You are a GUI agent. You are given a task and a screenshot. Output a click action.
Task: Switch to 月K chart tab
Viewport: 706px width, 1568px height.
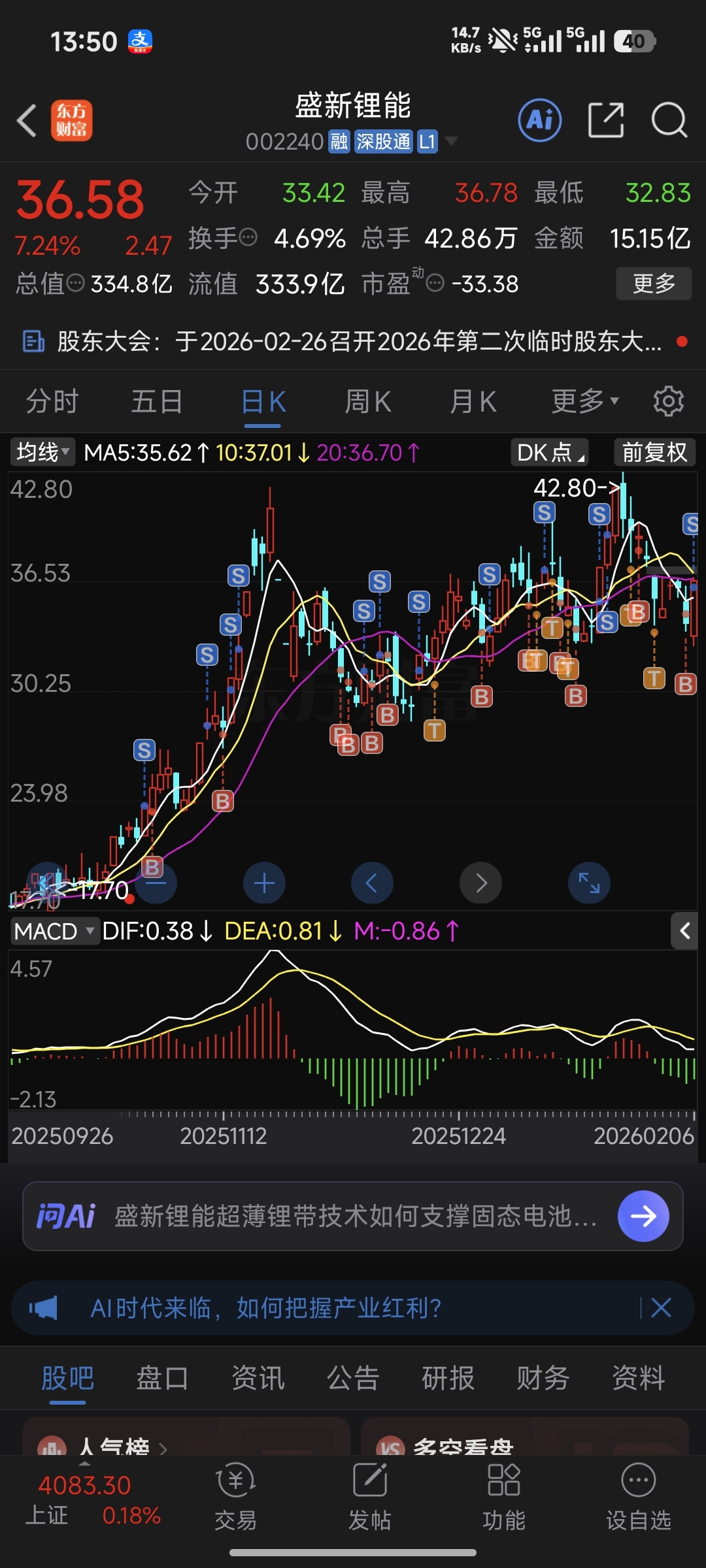tap(473, 401)
